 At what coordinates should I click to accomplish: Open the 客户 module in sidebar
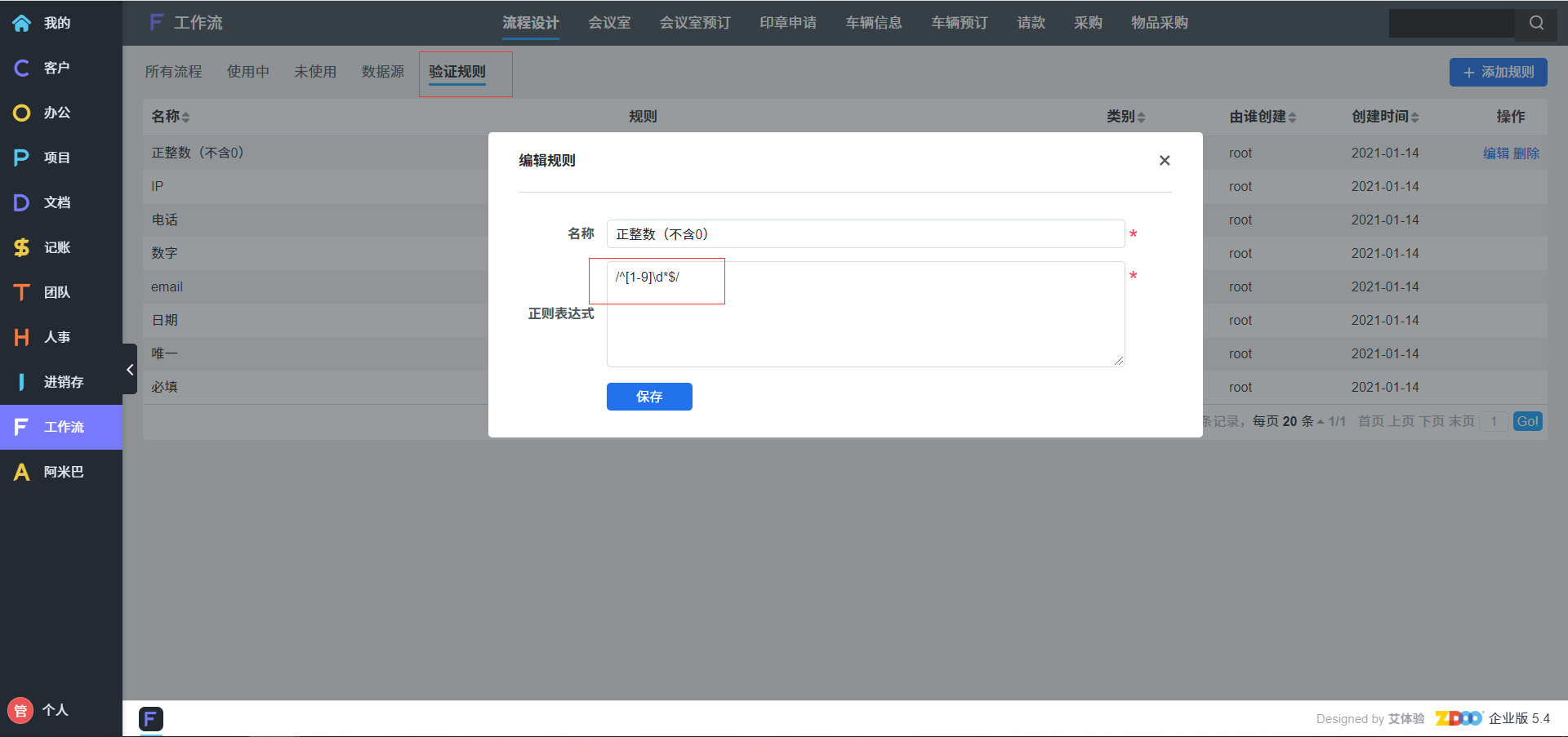tap(22, 68)
